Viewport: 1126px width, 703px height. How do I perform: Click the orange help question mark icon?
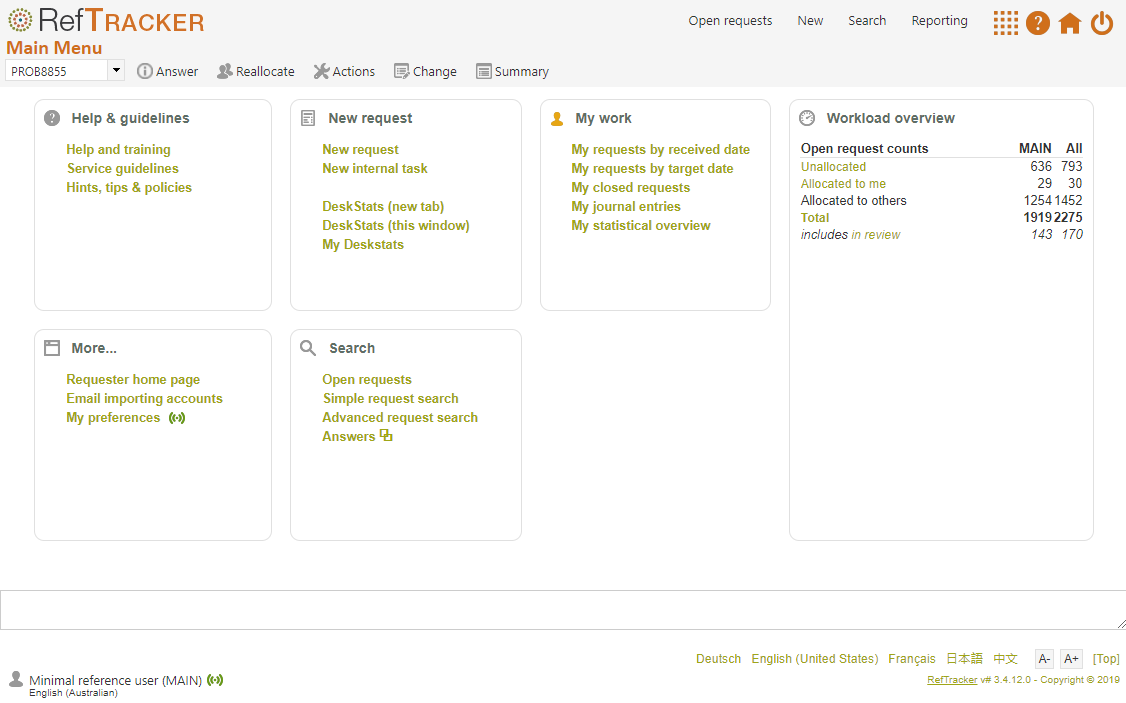(1038, 23)
